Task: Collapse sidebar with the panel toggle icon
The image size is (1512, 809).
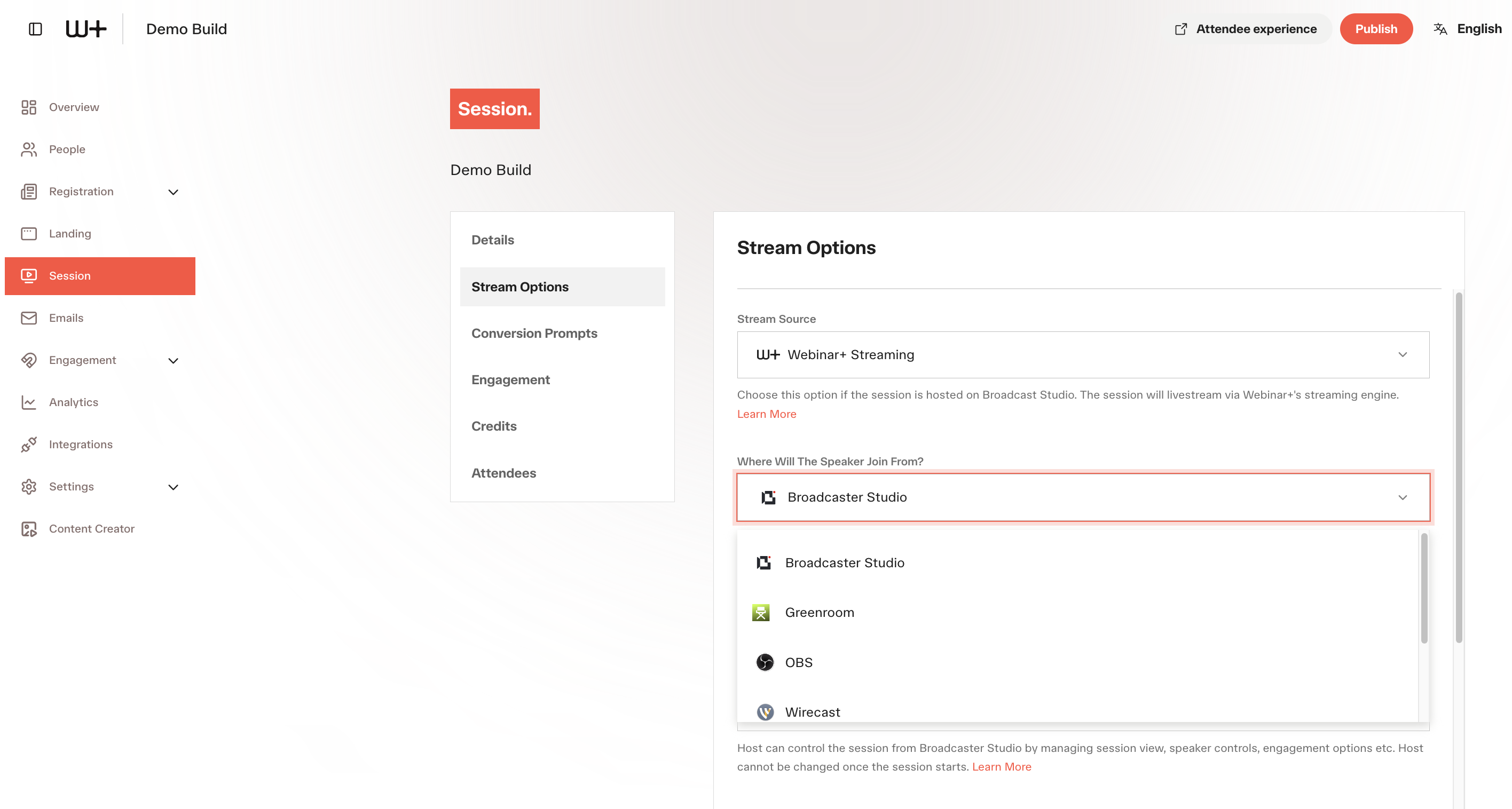Action: pyautogui.click(x=35, y=29)
